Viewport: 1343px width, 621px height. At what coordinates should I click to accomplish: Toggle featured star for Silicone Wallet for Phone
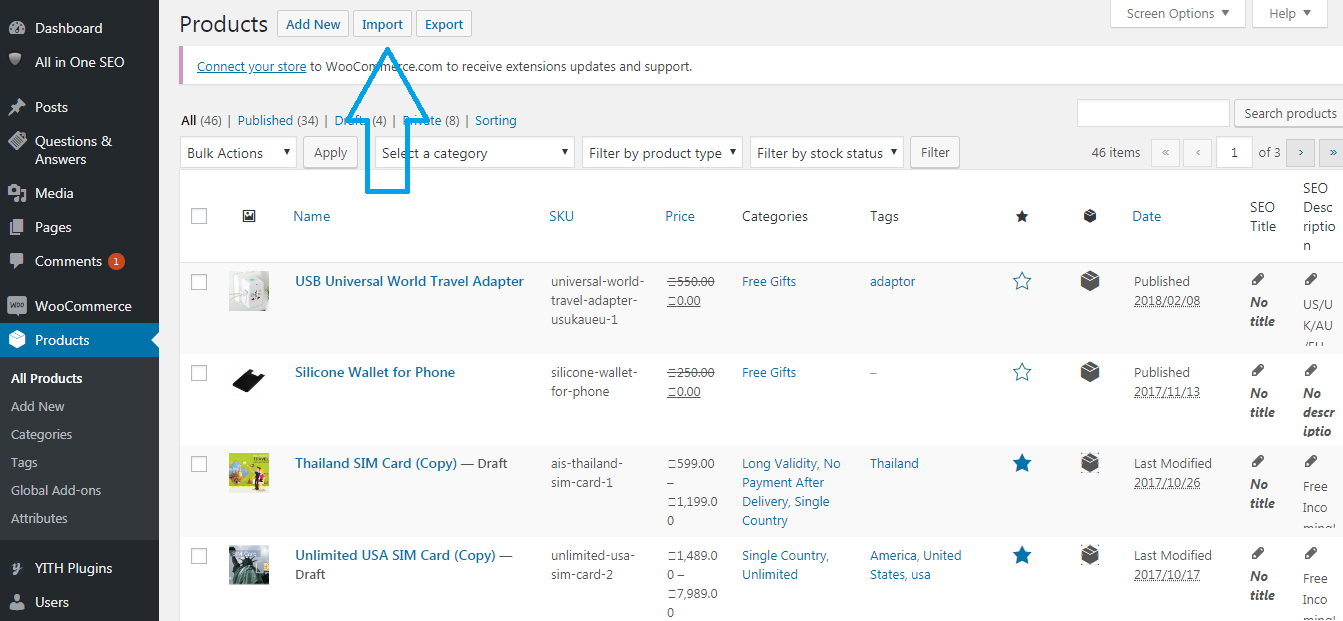(x=1022, y=373)
